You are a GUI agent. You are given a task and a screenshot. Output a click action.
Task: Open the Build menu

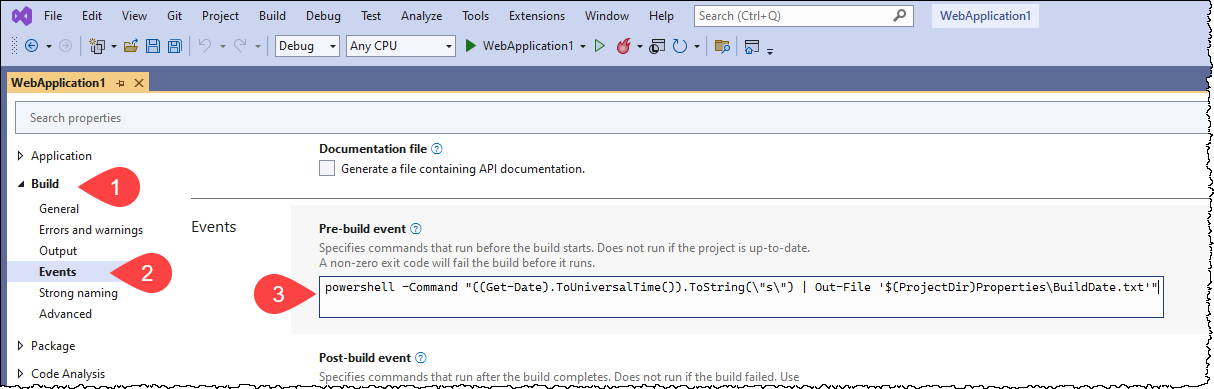(x=273, y=16)
